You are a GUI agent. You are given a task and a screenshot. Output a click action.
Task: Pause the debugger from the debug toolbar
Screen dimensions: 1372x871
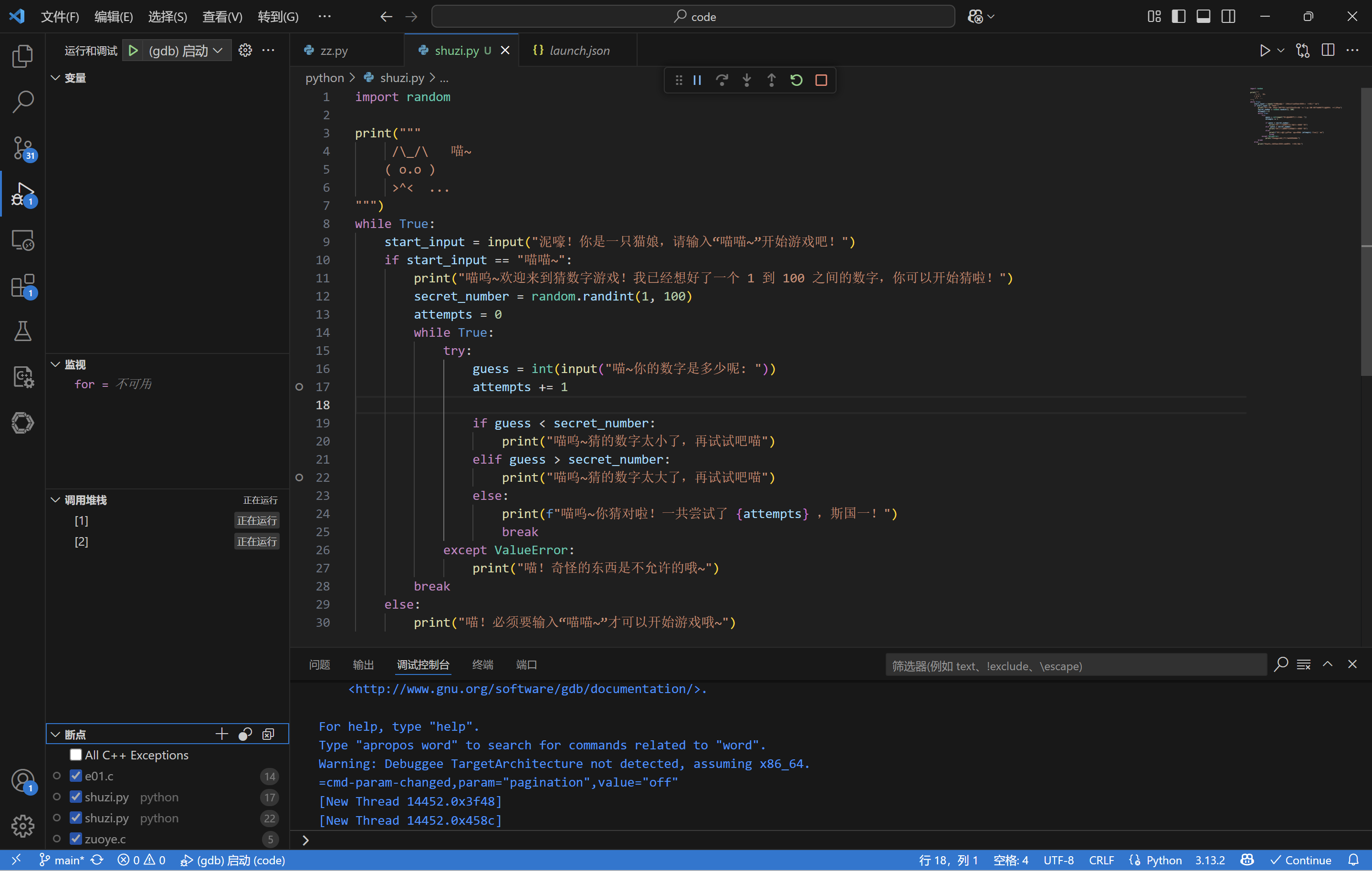coord(697,80)
